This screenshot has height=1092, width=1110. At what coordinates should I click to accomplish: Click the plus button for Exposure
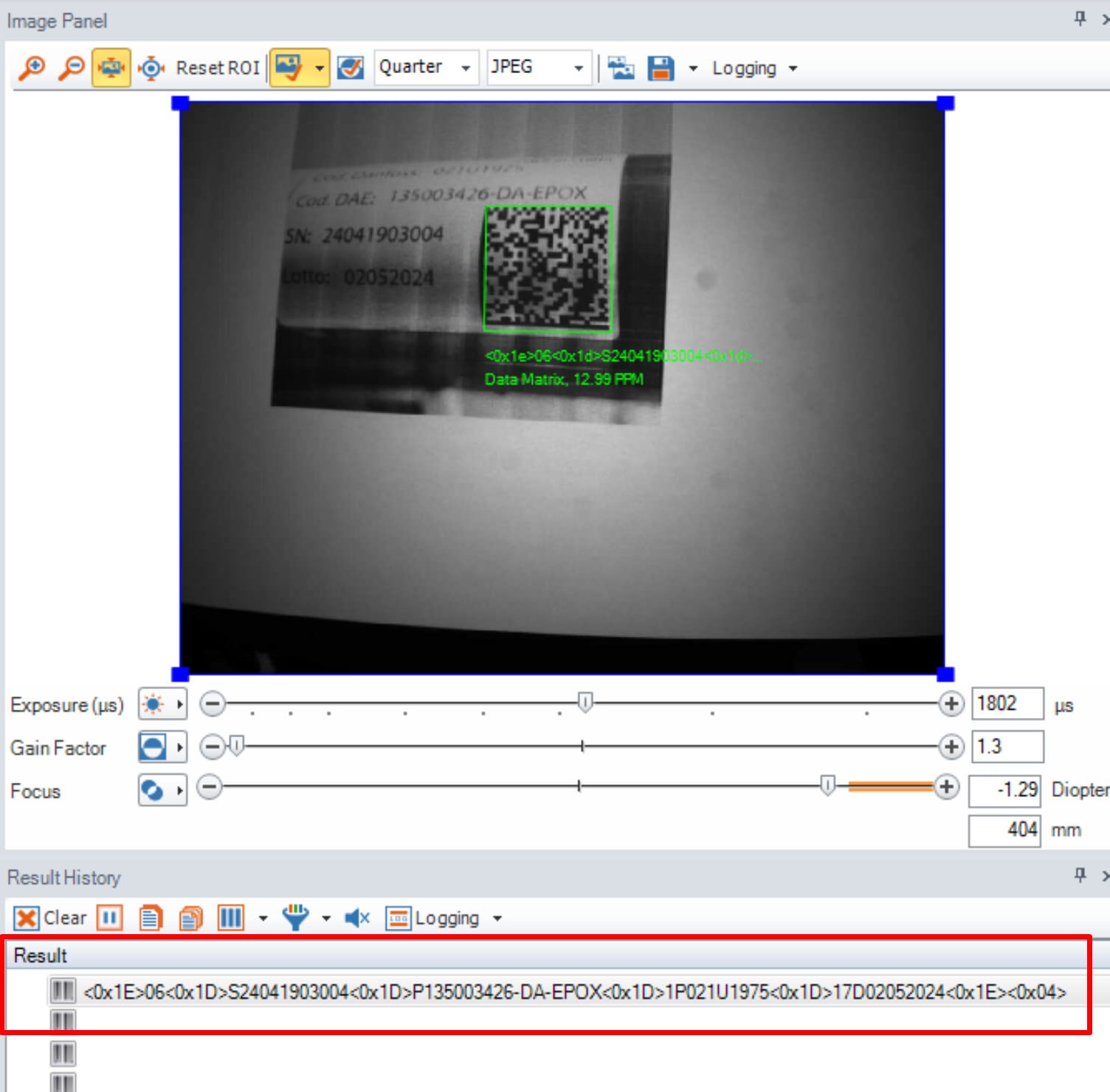[x=951, y=704]
